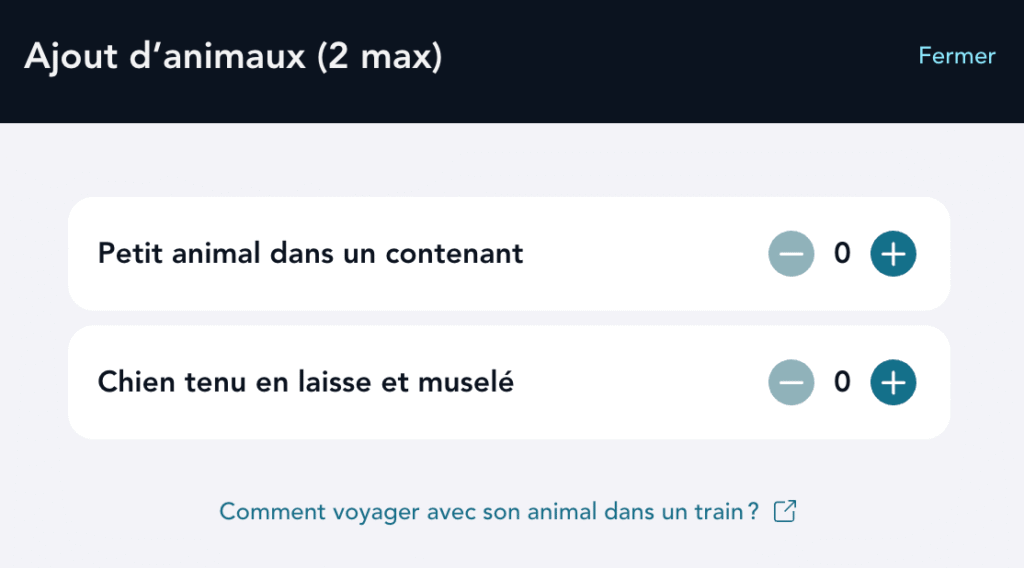Close the Ajout d'animaux panel with Fermer
This screenshot has width=1024, height=568.
click(x=956, y=56)
